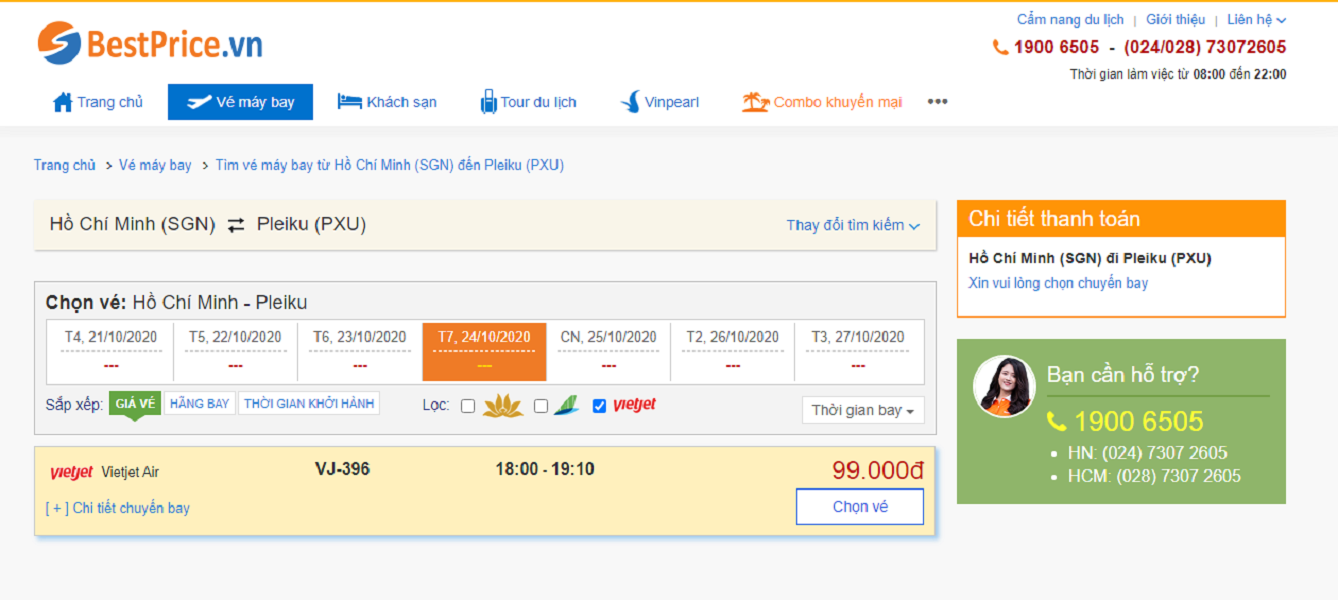
Task: Open Khách sạn hotels tab
Action: 387,102
